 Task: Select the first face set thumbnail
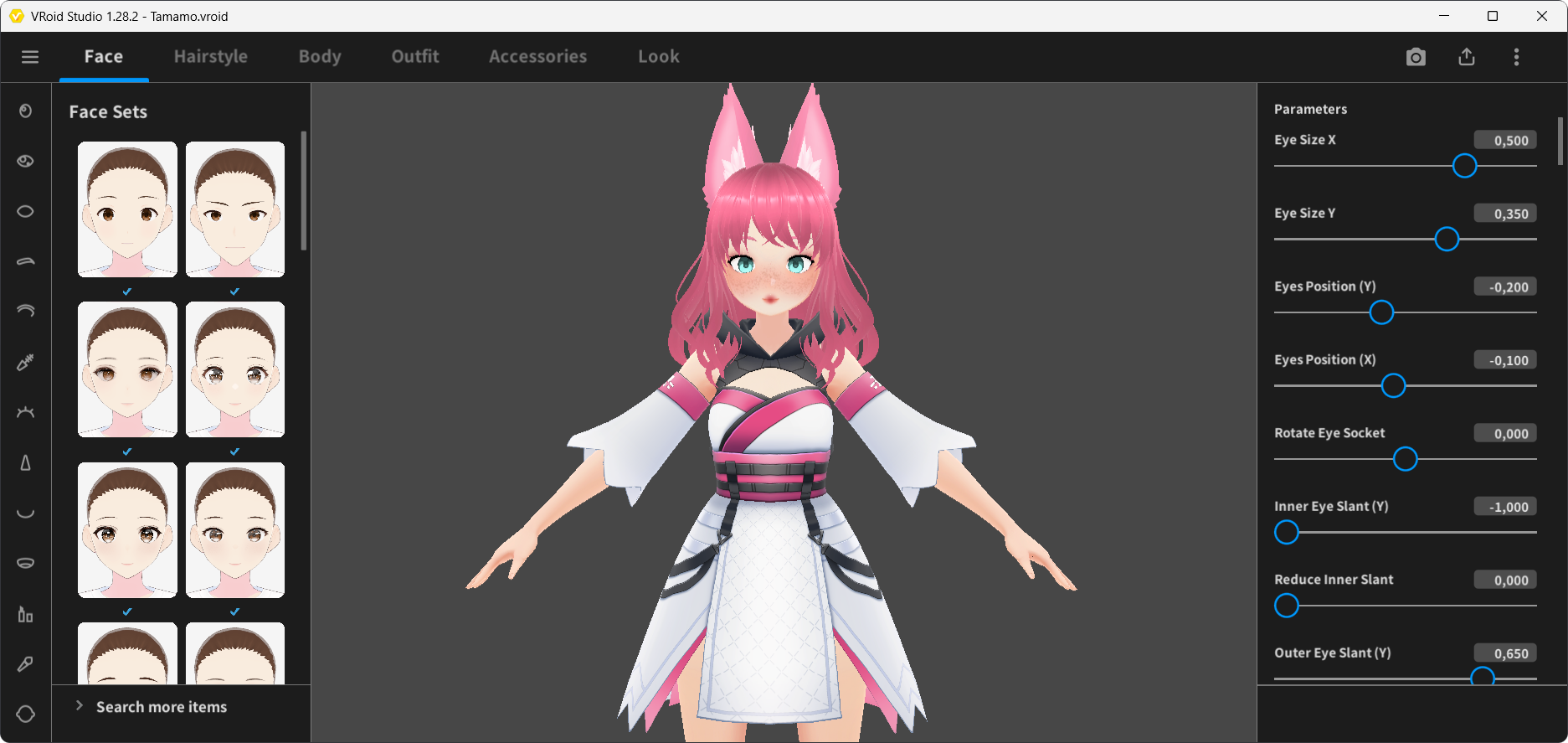[x=127, y=209]
